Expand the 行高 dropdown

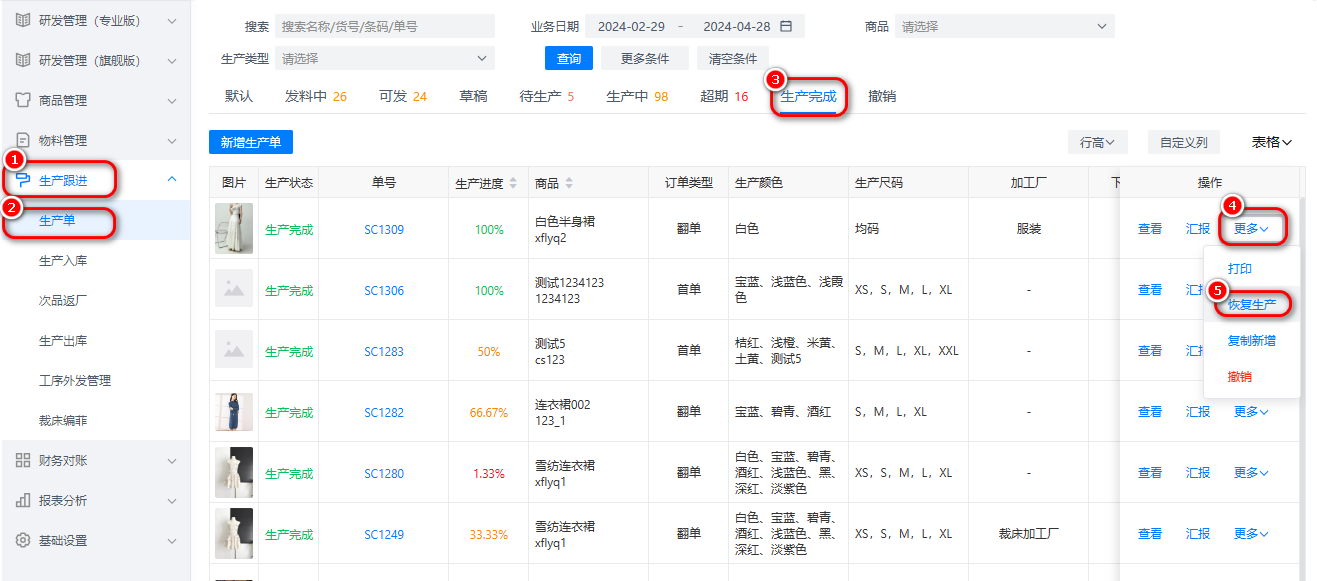1097,143
